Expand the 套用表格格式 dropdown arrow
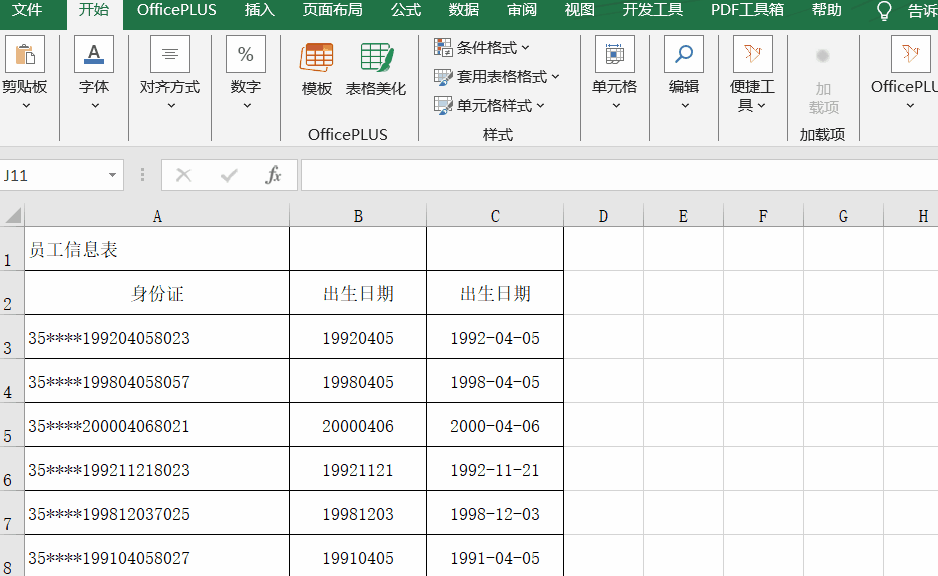This screenshot has height=576, width=938. pos(555,77)
